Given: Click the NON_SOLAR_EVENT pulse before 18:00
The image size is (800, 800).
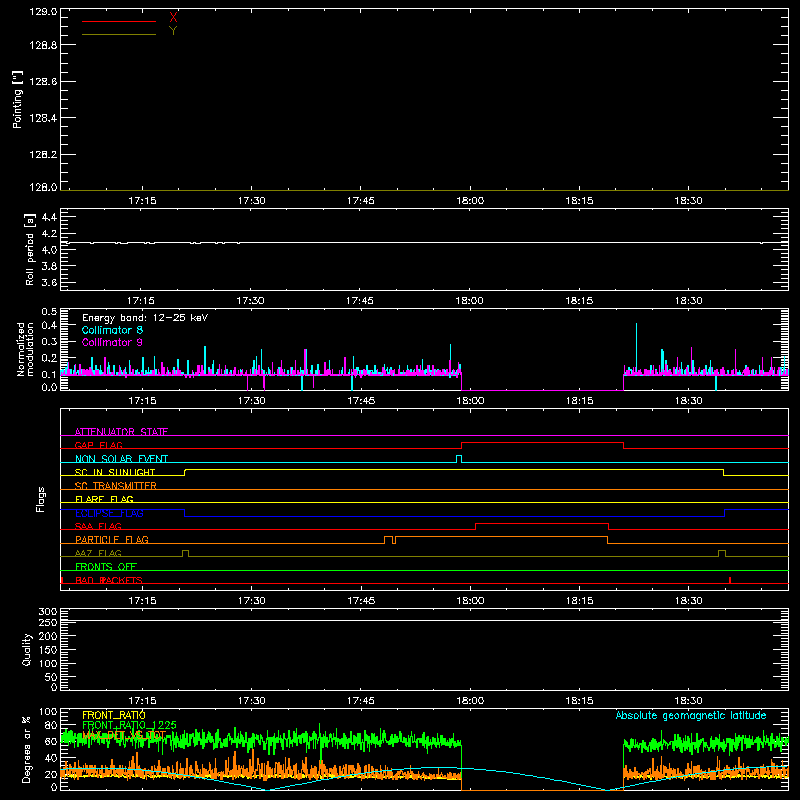Looking at the screenshot, I should (459, 459).
